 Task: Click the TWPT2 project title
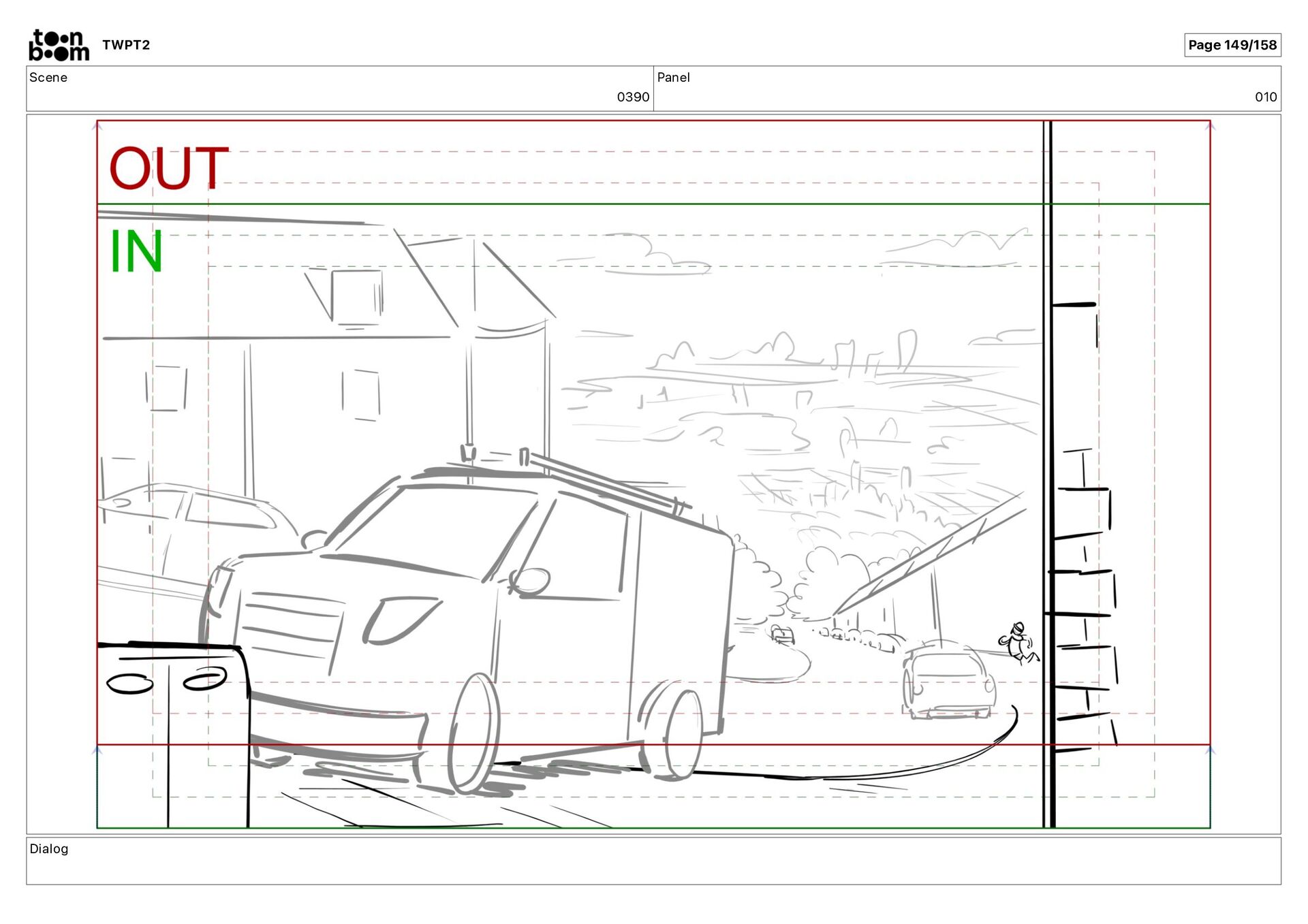pos(126,45)
